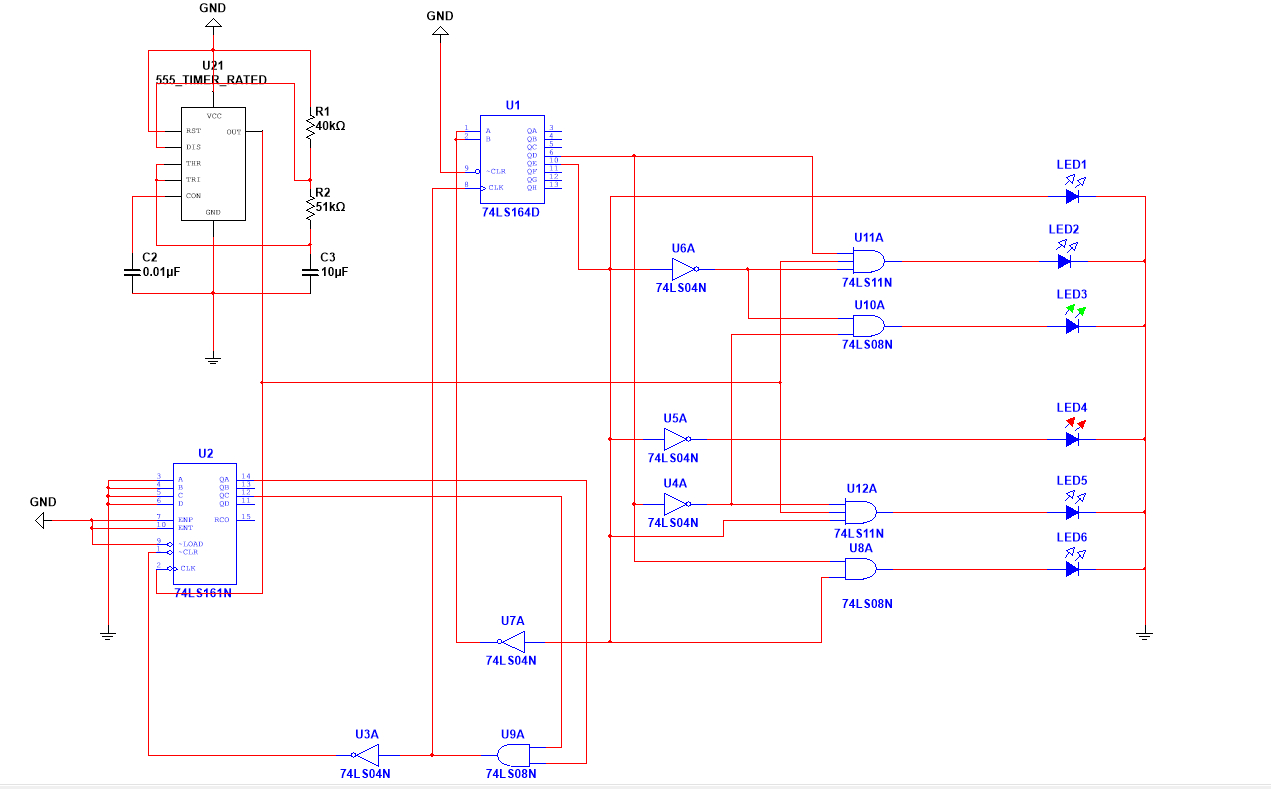
Task: Click the 0.01µF value text
Action: click(x=162, y=272)
